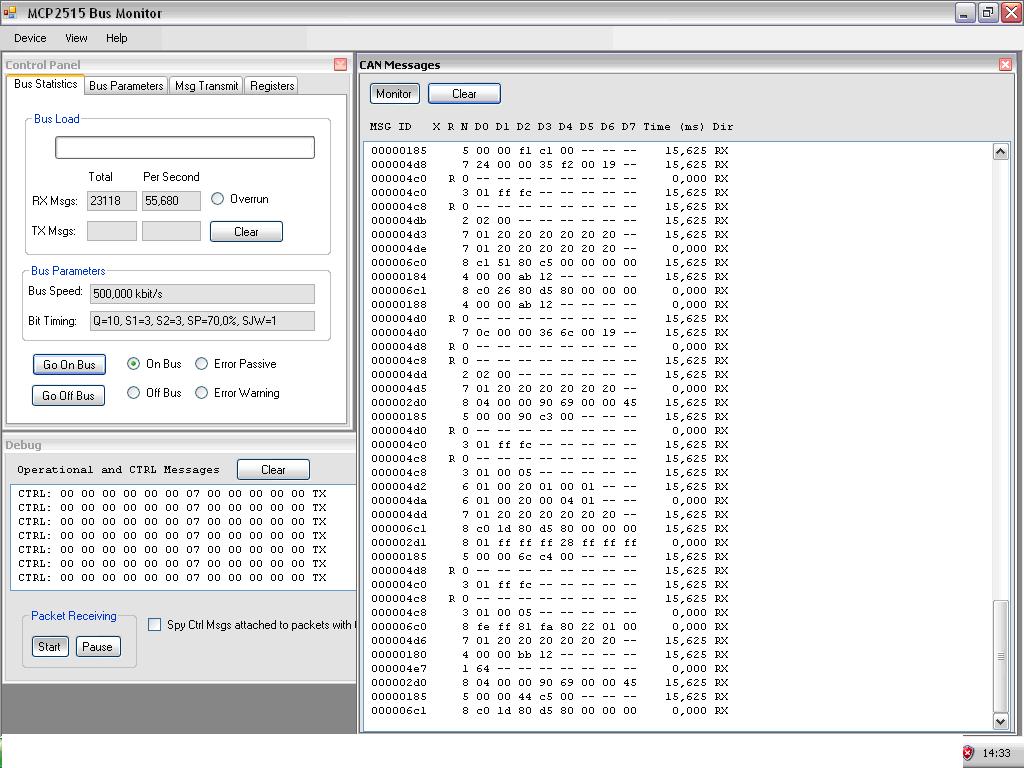Click the CAN Messages scrollbar up arrow
Image resolution: width=1024 pixels, height=768 pixels.
[x=1000, y=152]
